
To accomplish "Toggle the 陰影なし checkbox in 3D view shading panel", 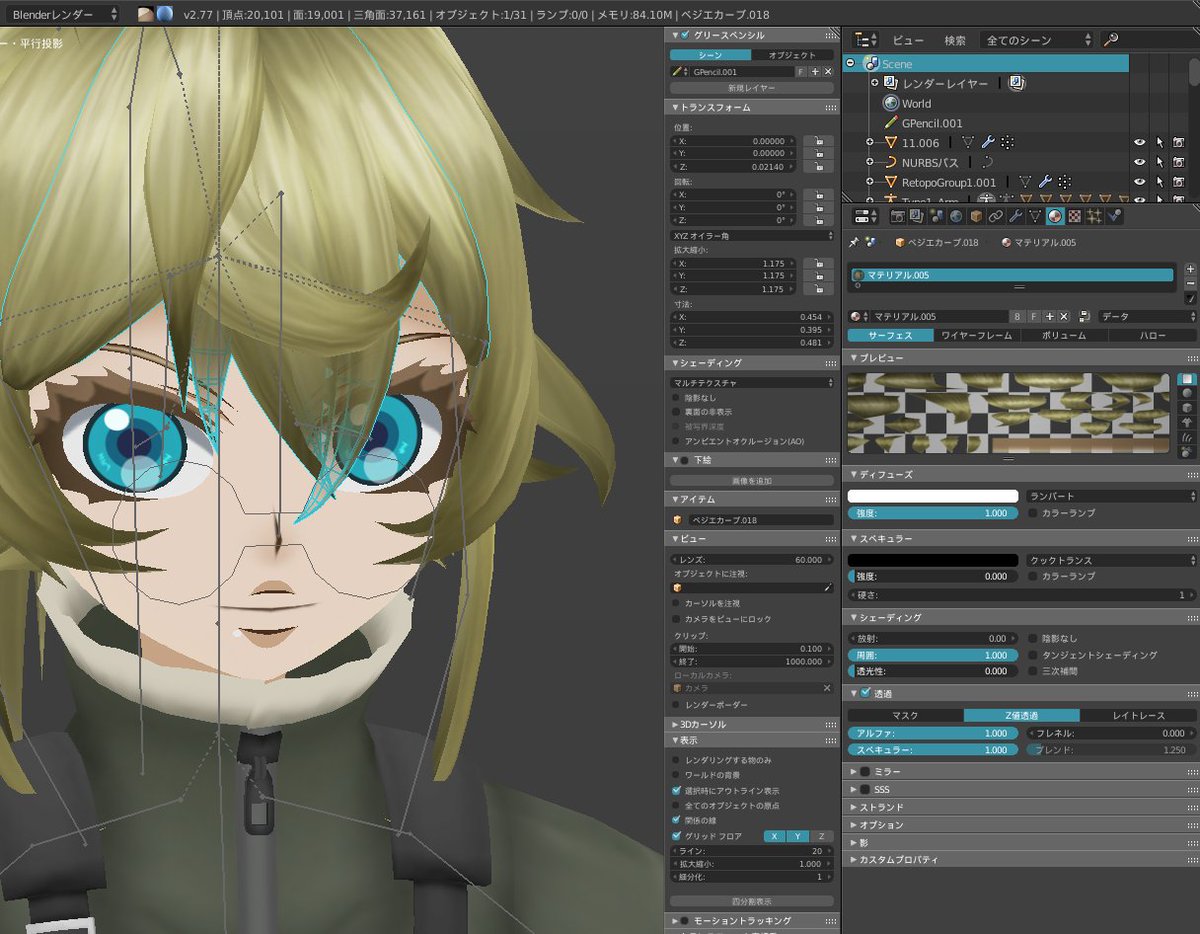I will point(676,397).
